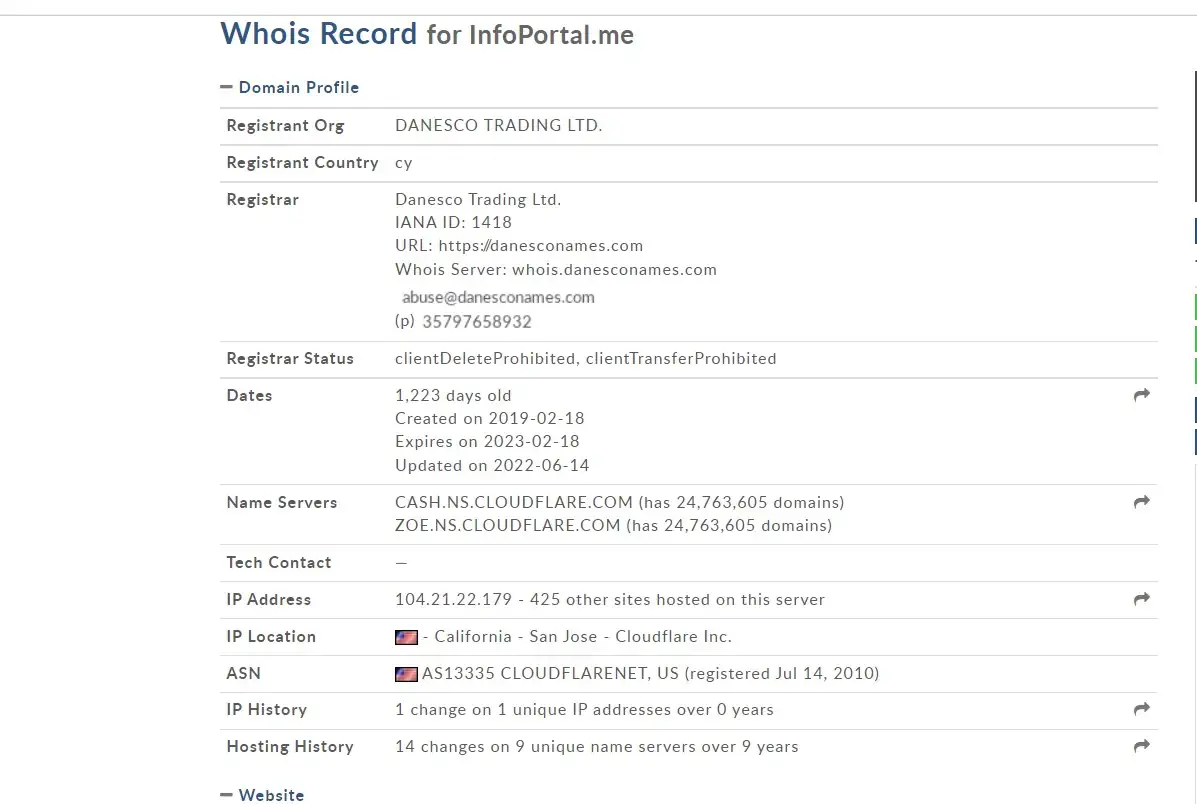1197x804 pixels.
Task: Click the IP History label
Action: 266,710
